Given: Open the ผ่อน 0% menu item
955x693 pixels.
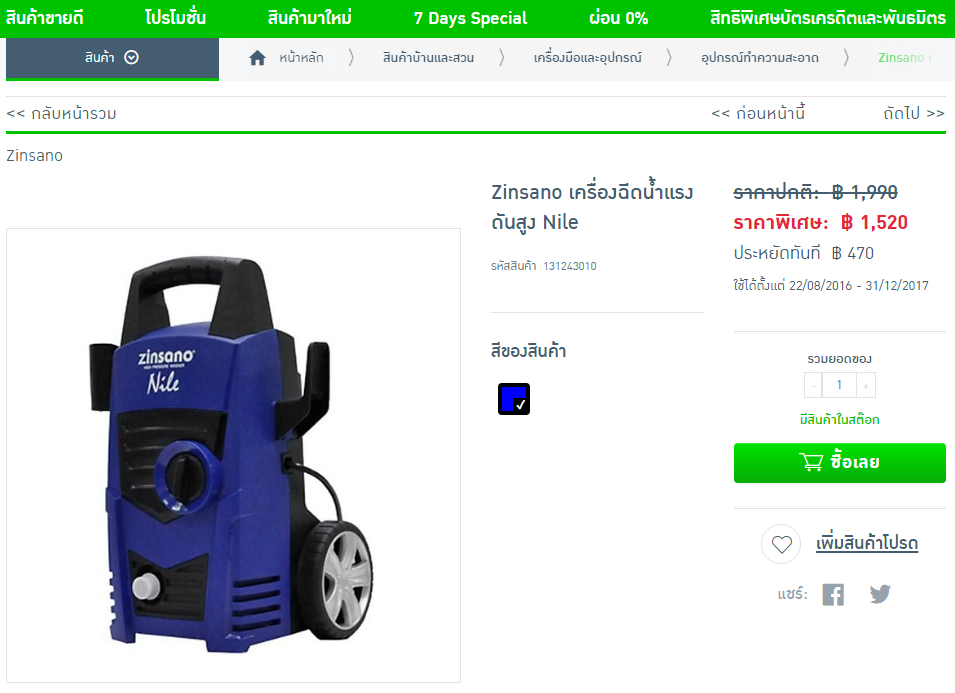Looking at the screenshot, I should coord(618,18).
